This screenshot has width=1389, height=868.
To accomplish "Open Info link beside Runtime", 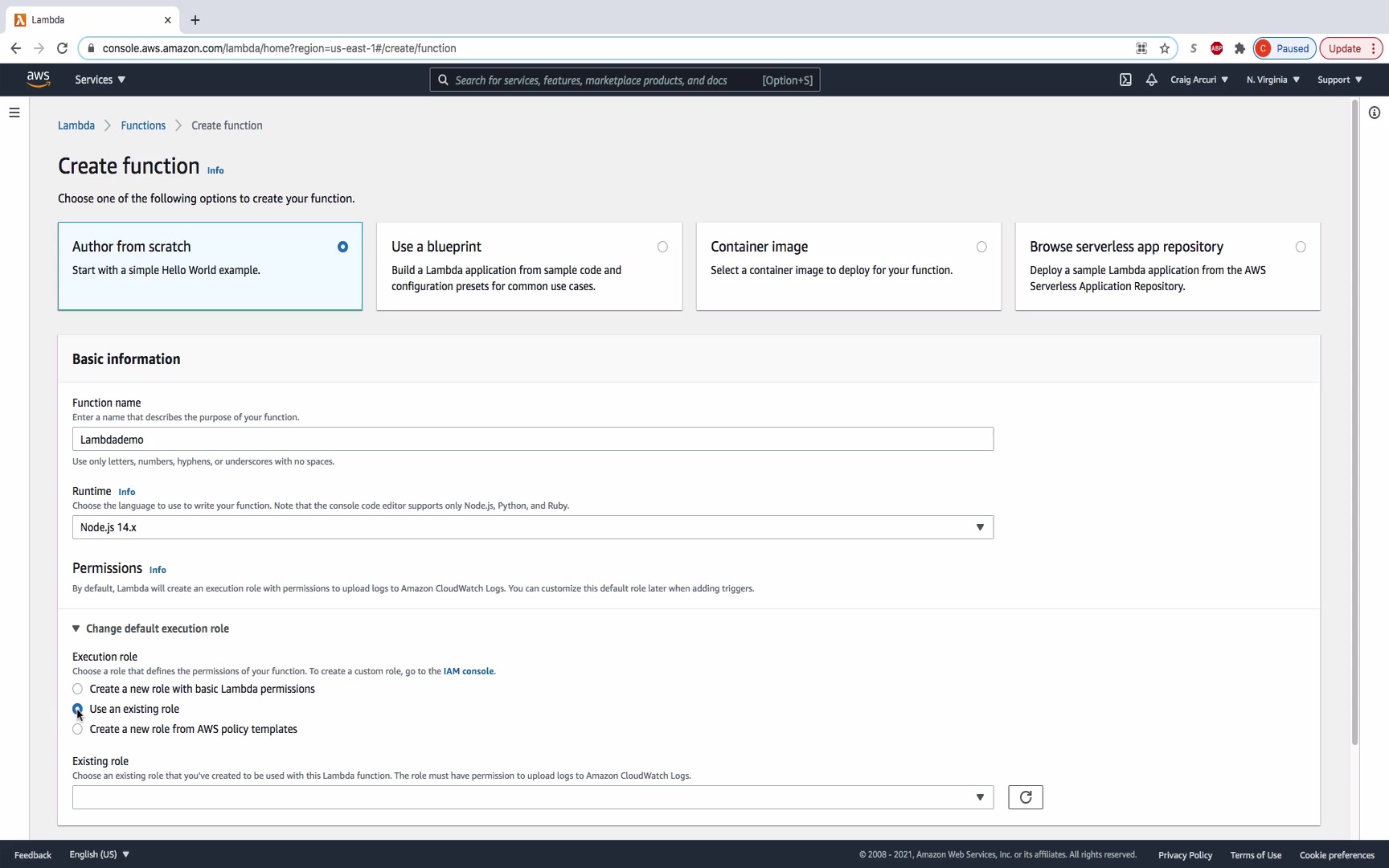I will click(127, 492).
